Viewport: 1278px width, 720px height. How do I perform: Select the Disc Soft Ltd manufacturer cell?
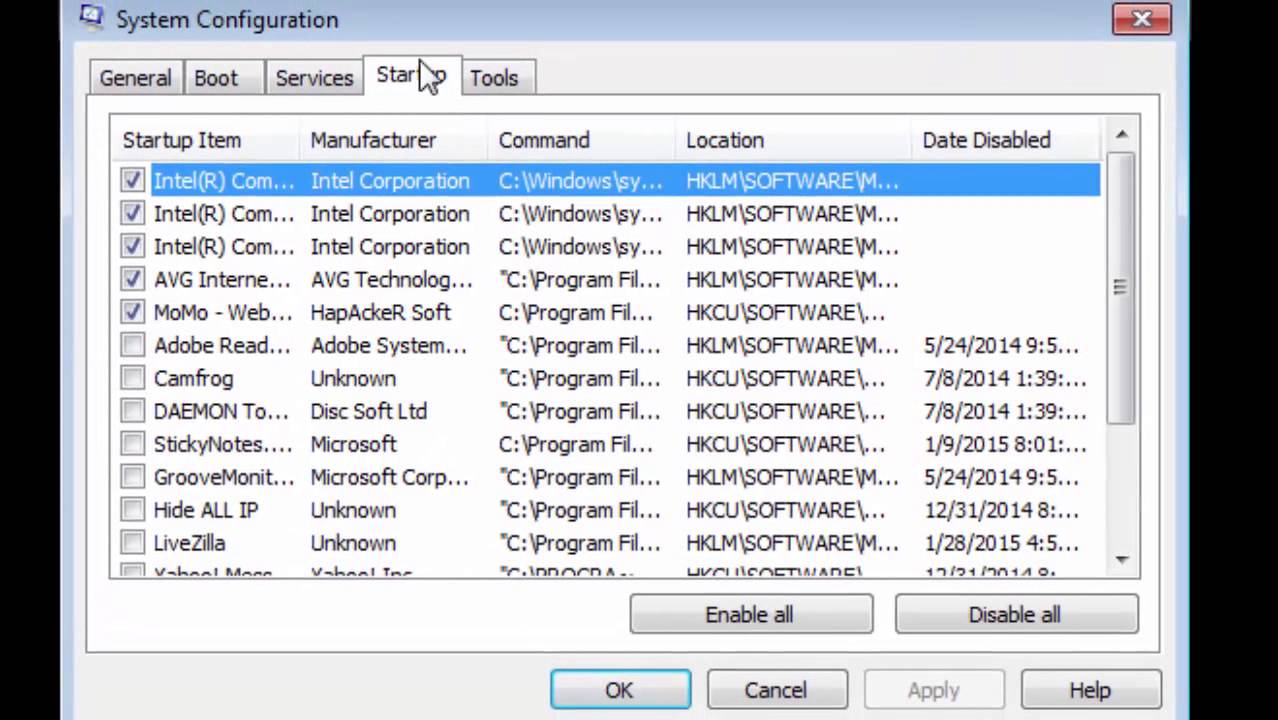click(x=368, y=411)
